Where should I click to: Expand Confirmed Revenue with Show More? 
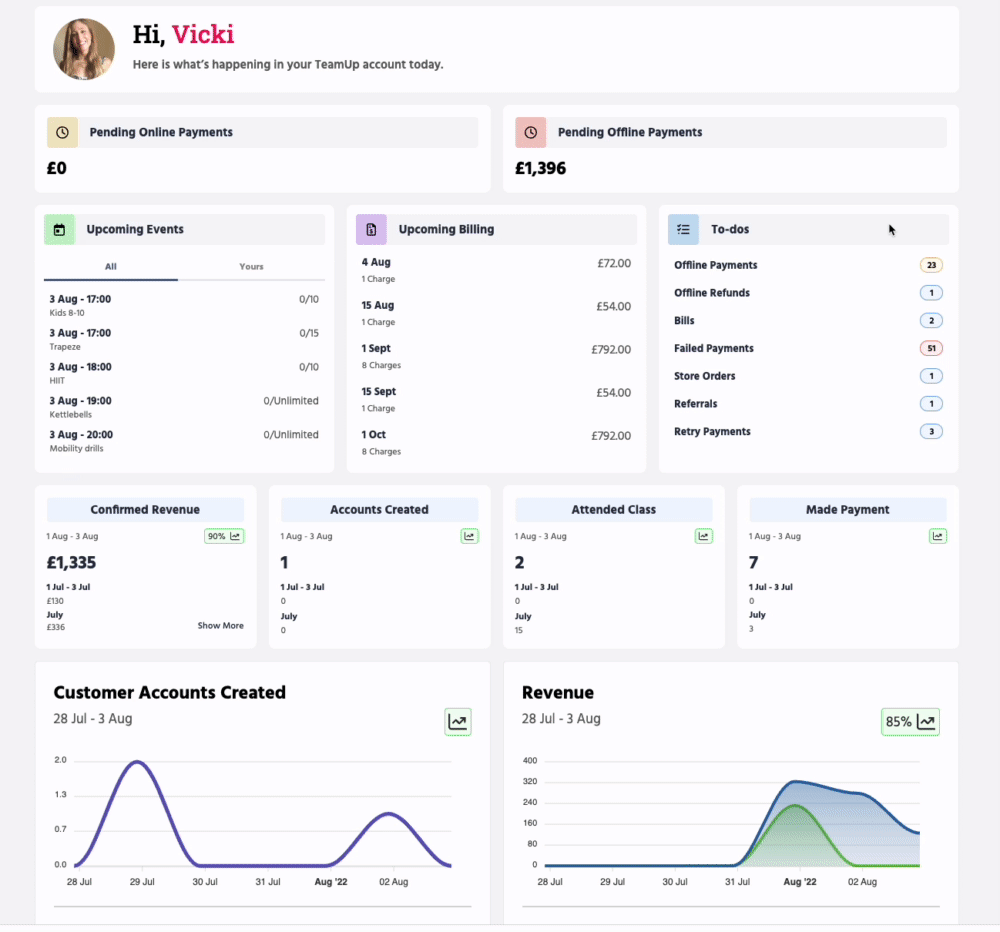coord(220,626)
